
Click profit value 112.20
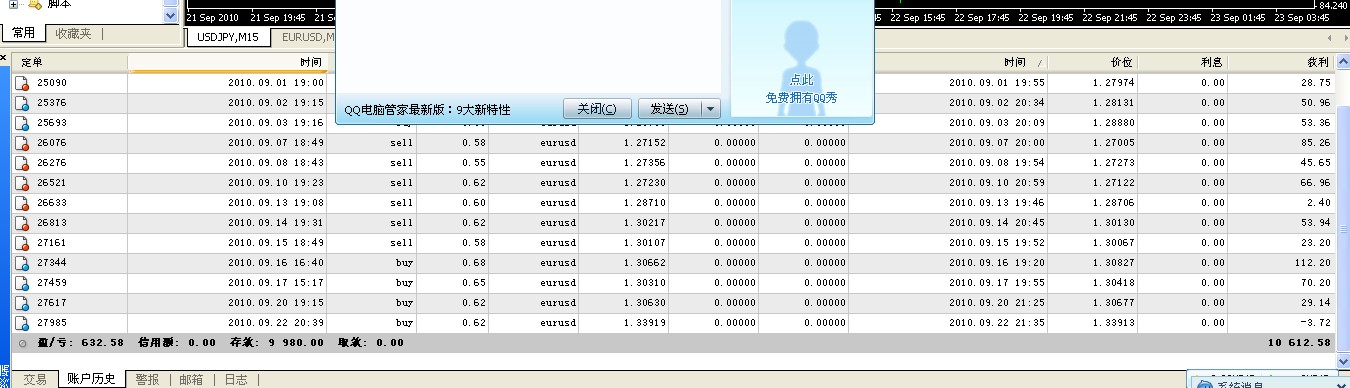[x=1311, y=263]
